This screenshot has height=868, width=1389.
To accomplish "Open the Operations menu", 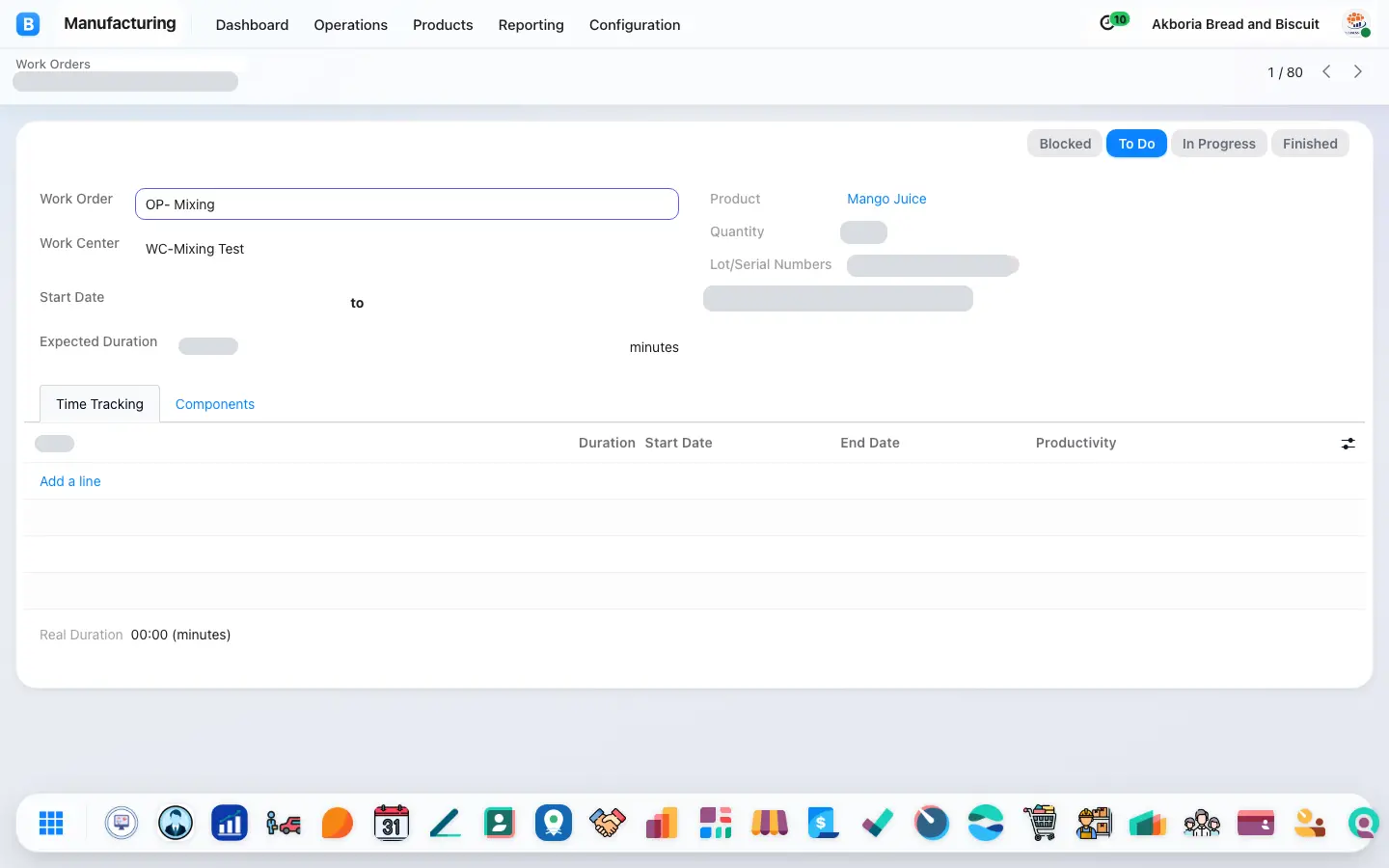I will click(x=350, y=25).
